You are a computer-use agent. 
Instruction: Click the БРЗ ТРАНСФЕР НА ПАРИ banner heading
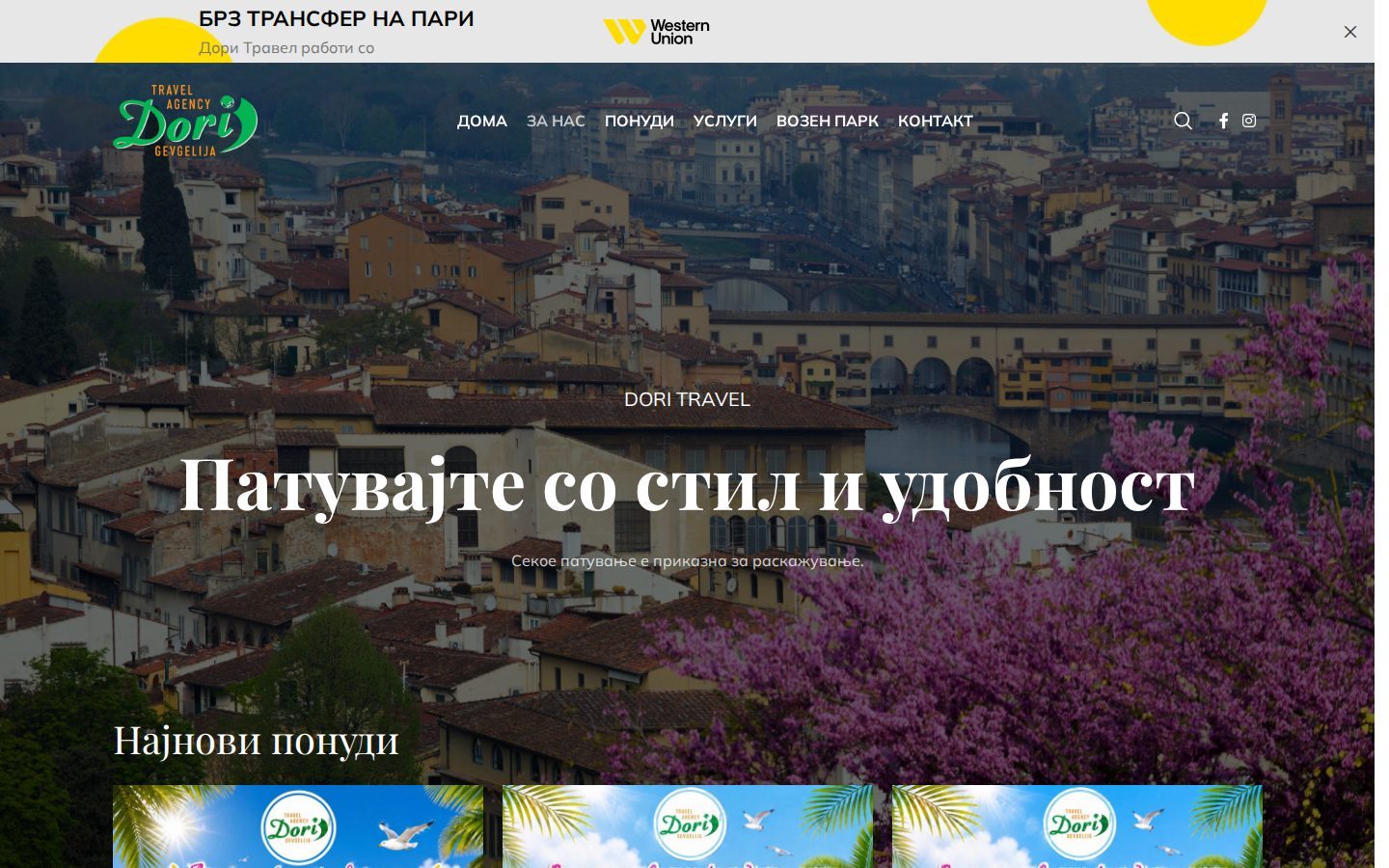(337, 18)
